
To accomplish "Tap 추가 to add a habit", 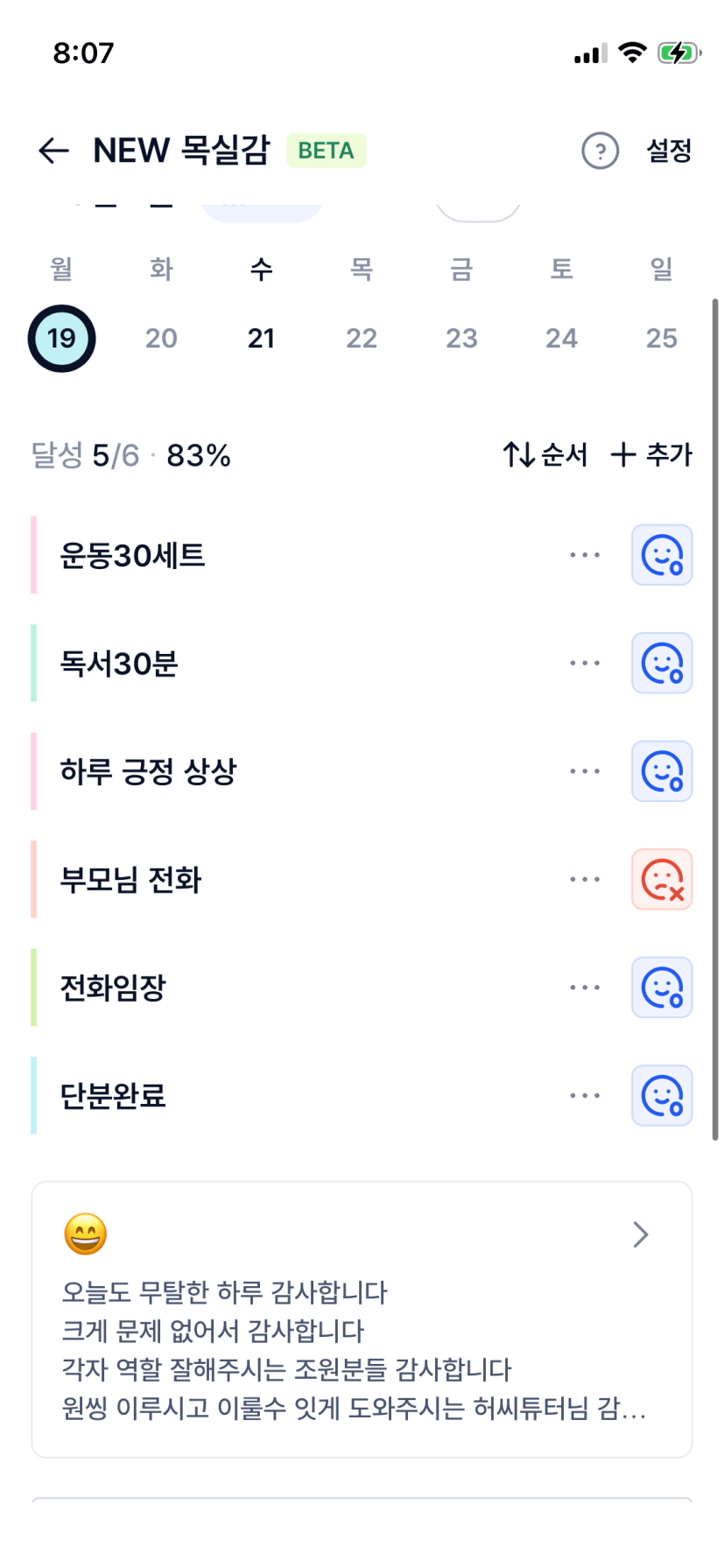I will (651, 454).
